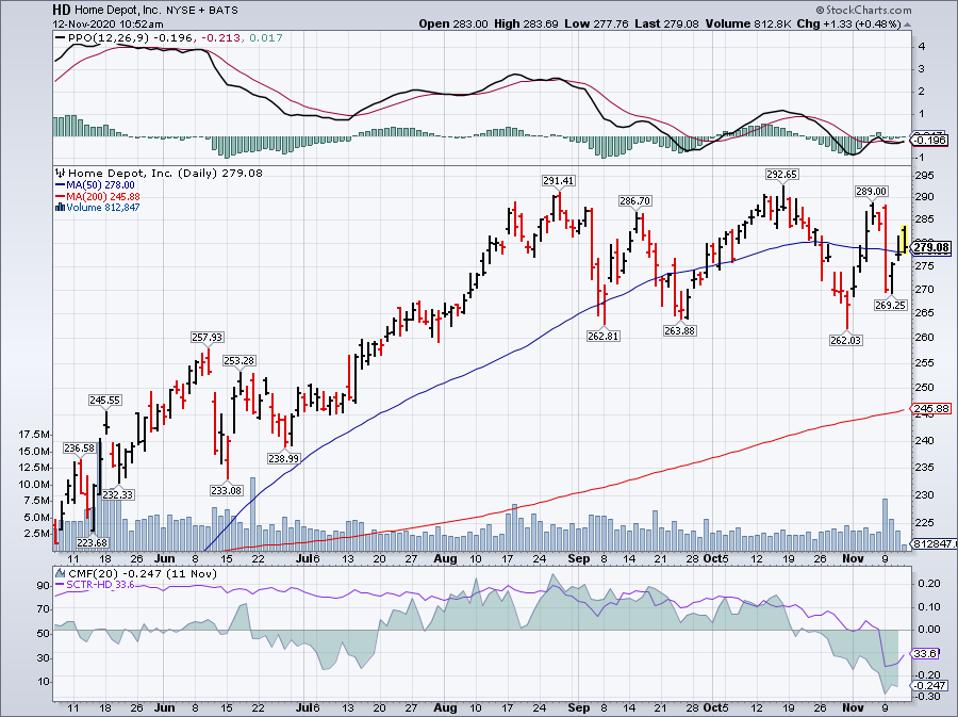Click the 'High 283.69' value
Image resolution: width=958 pixels, height=717 pixels.
(528, 24)
